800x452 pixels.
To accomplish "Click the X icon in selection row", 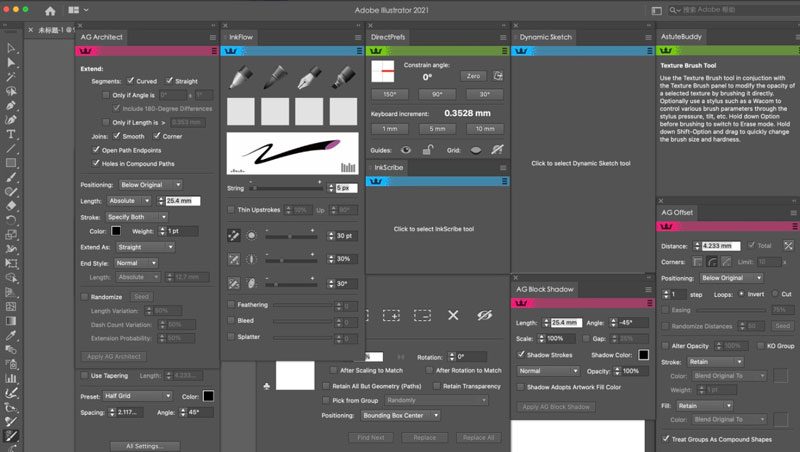I will [453, 315].
